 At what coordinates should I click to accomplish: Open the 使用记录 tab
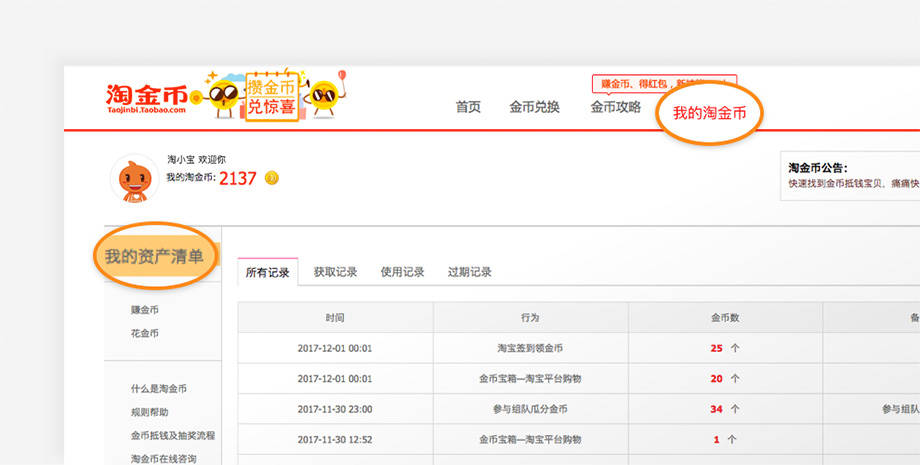coord(402,272)
